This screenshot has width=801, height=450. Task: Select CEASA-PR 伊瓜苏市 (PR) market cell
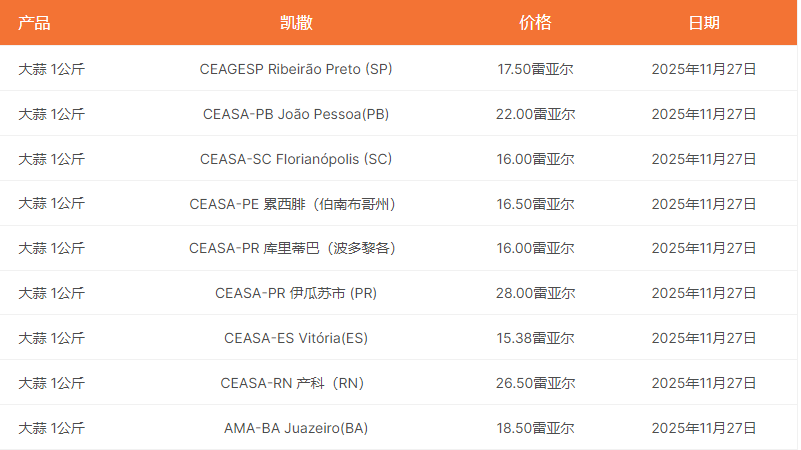pyautogui.click(x=296, y=293)
